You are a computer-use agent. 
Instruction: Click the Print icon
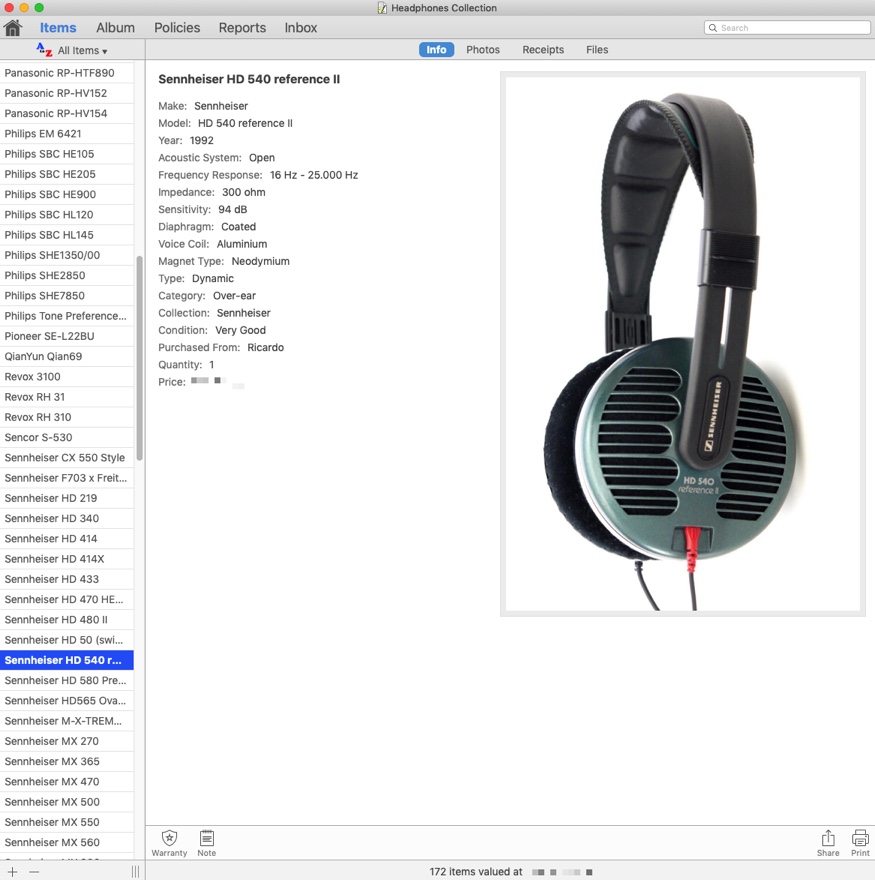click(x=860, y=843)
